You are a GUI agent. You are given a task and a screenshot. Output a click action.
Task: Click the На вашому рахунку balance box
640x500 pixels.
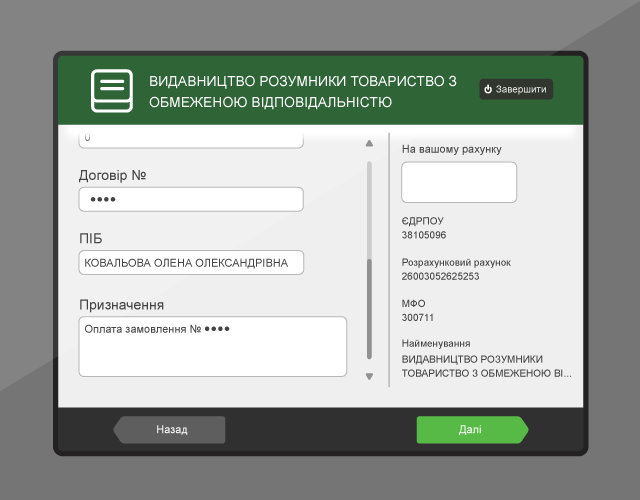click(x=459, y=182)
